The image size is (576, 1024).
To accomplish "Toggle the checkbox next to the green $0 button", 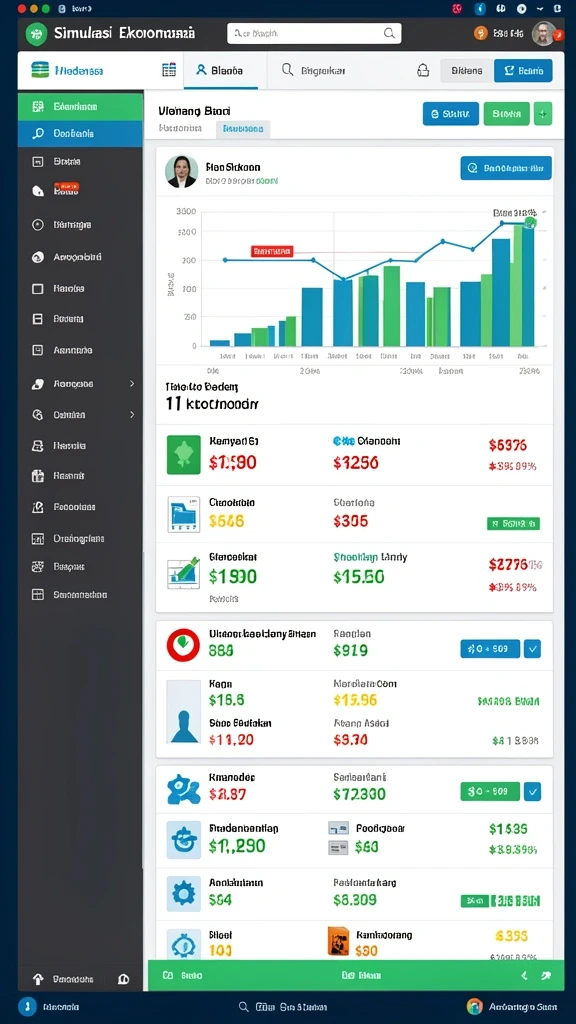I will (x=533, y=792).
